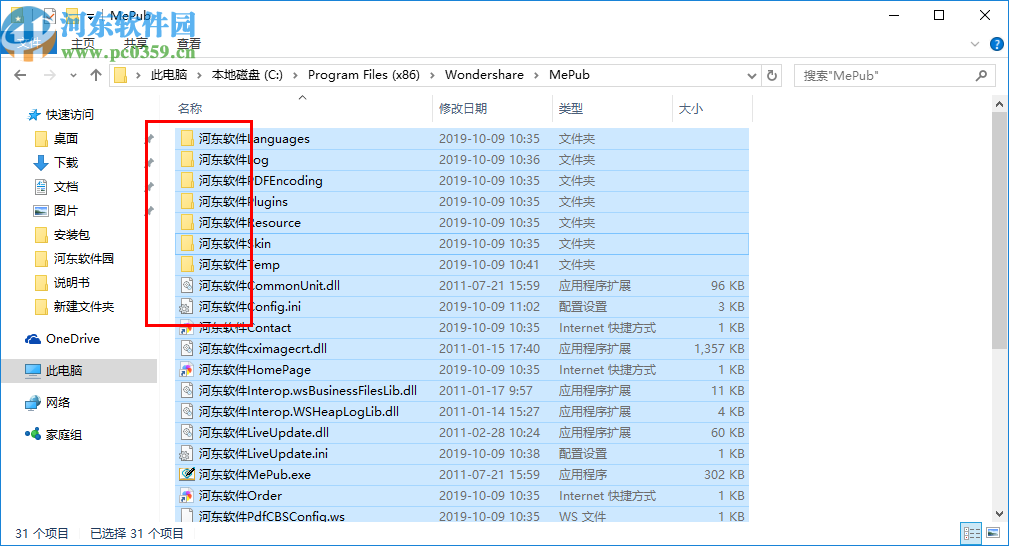This screenshot has width=1009, height=546.
Task: Go up one folder level arrow
Action: pyautogui.click(x=96, y=75)
